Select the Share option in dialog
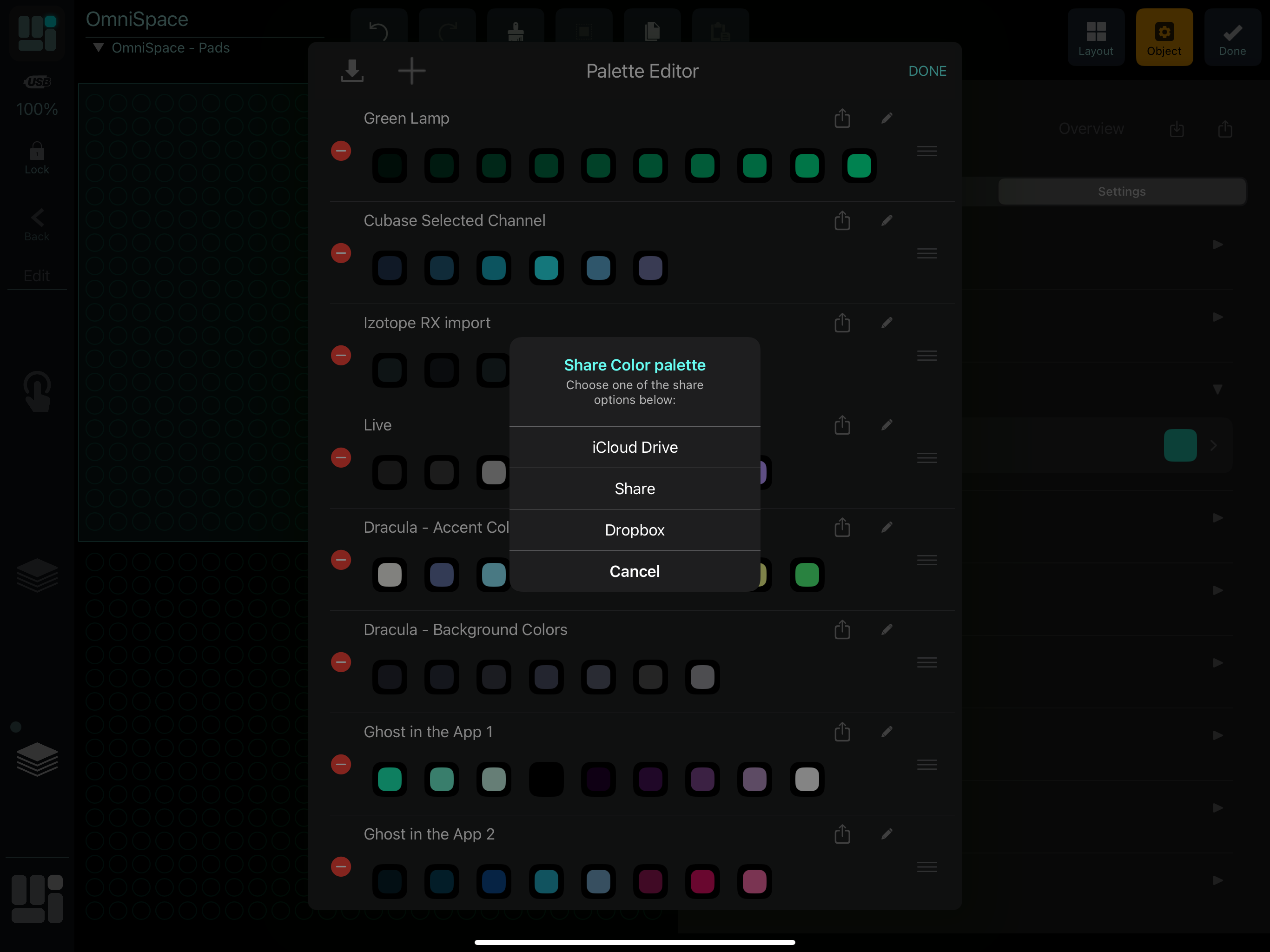Screen dimensions: 1270x952 pyautogui.click(x=635, y=489)
